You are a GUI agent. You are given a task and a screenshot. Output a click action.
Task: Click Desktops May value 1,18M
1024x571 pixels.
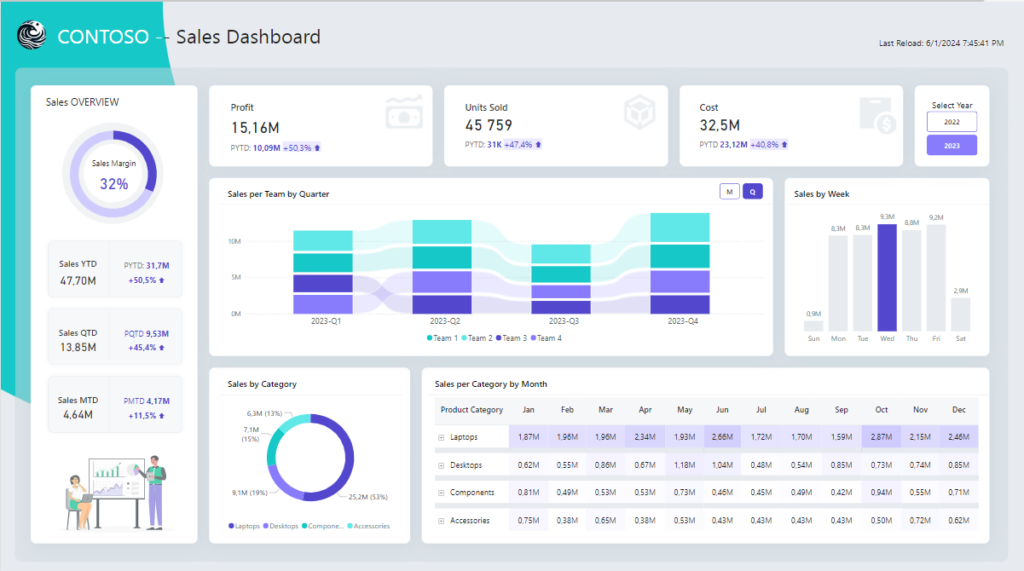pos(684,465)
